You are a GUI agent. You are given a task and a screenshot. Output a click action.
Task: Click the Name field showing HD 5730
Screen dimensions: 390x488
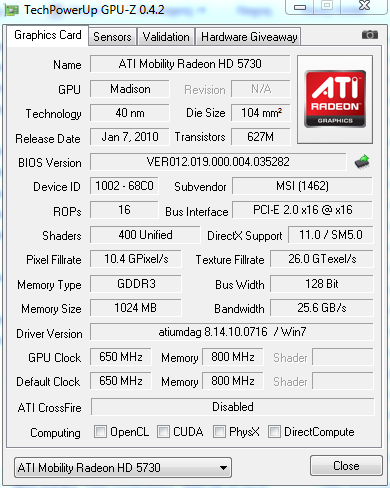[190, 64]
